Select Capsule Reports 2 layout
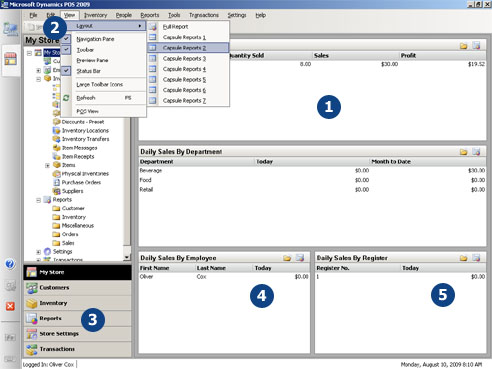This screenshot has height=369, width=492. pyautogui.click(x=188, y=48)
